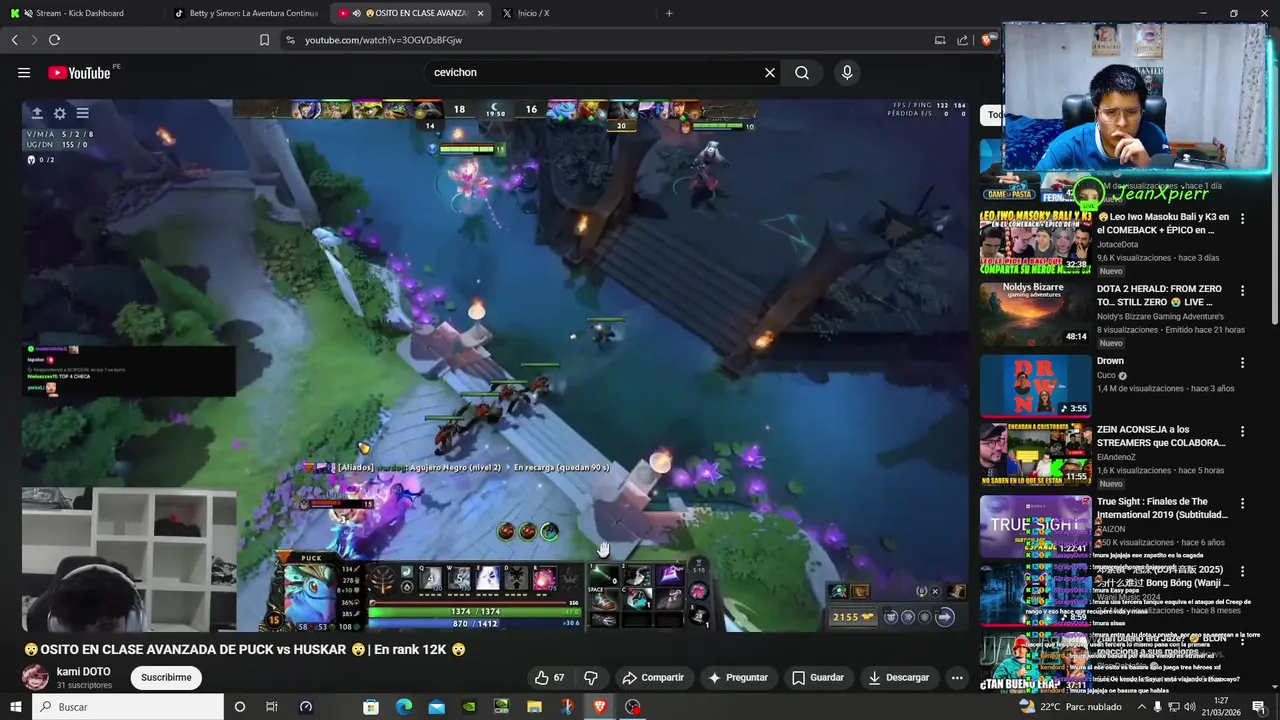
Task: Open Cortana circle on taskbar
Action: [239, 707]
